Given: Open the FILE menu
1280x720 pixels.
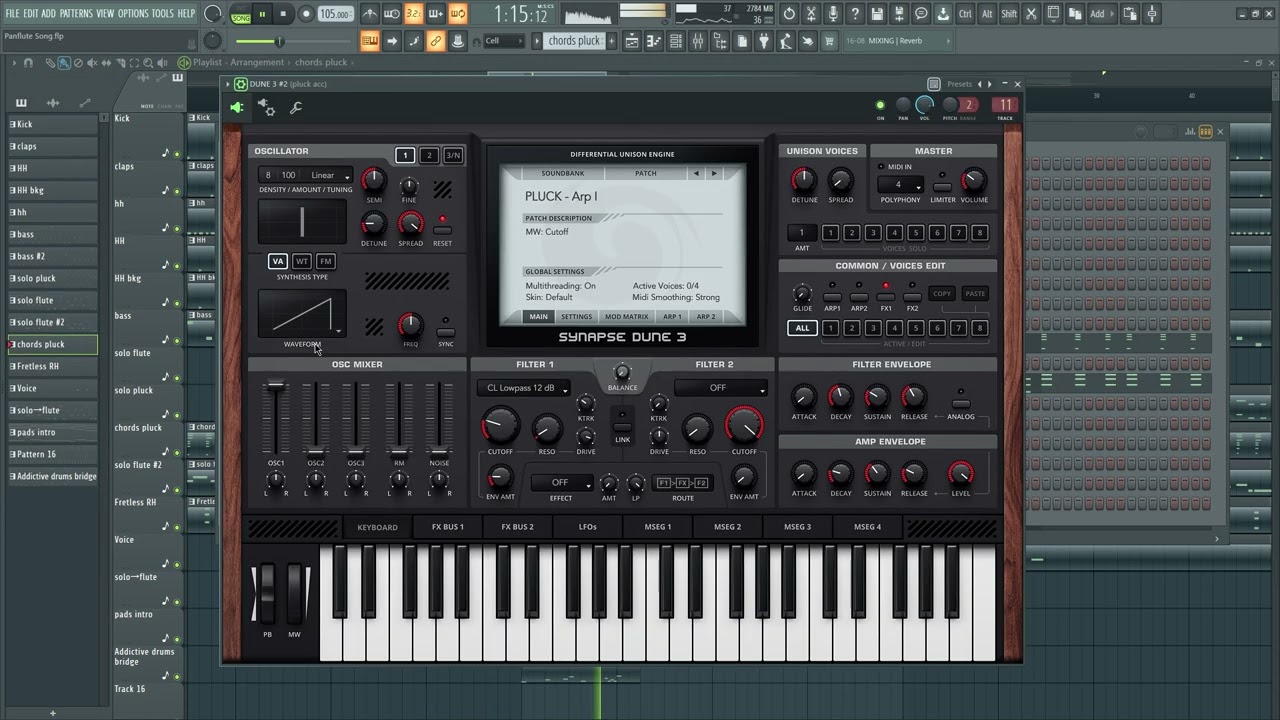Looking at the screenshot, I should point(12,13).
